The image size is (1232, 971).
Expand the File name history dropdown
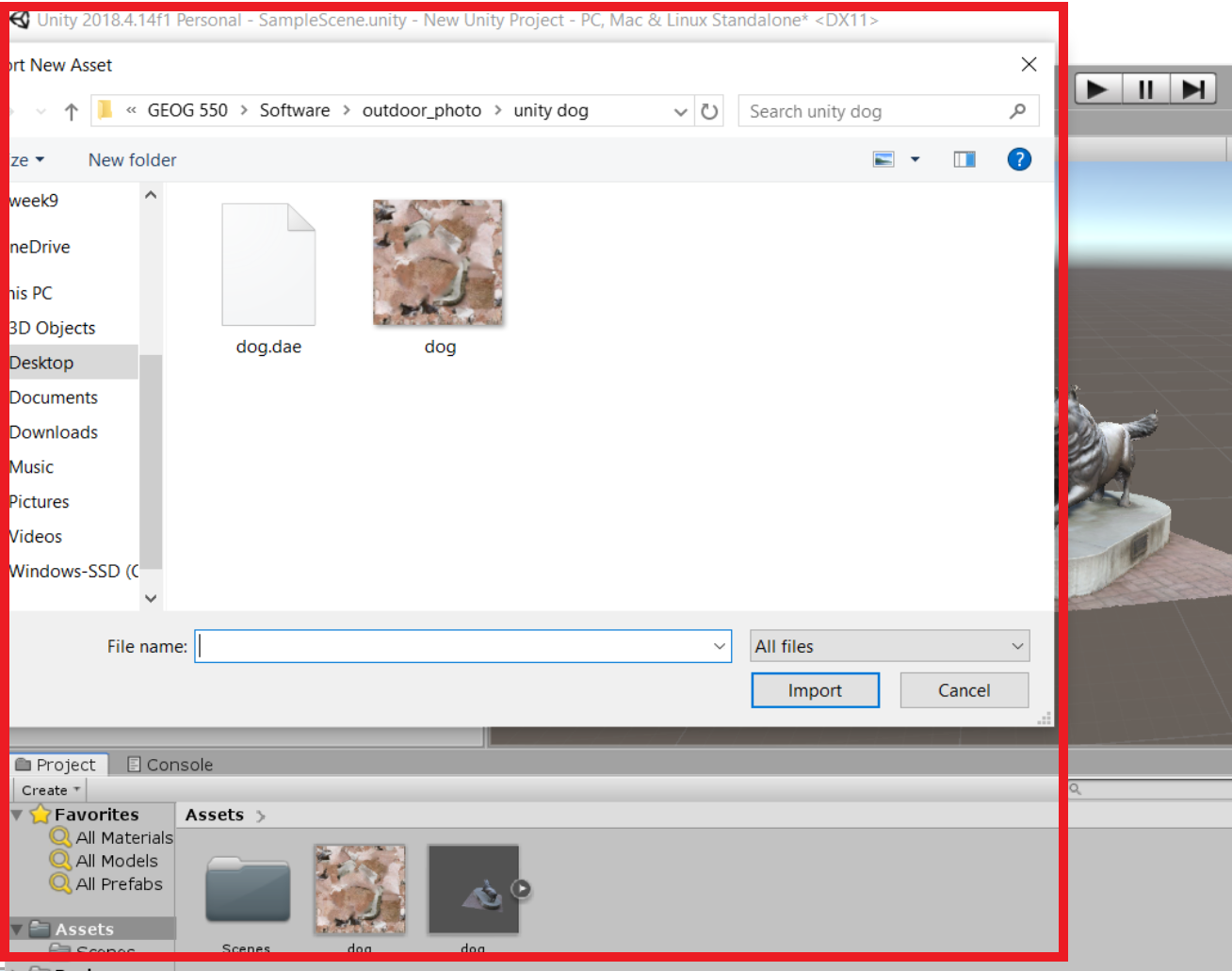[x=720, y=646]
